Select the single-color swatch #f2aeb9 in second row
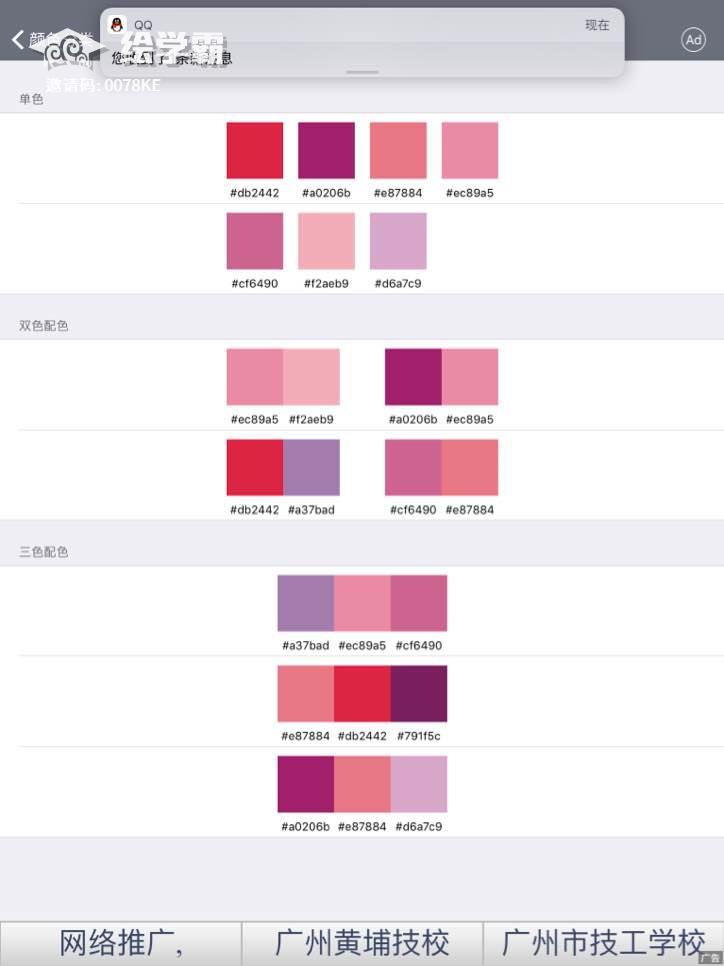This screenshot has height=966, width=724. [x=326, y=241]
